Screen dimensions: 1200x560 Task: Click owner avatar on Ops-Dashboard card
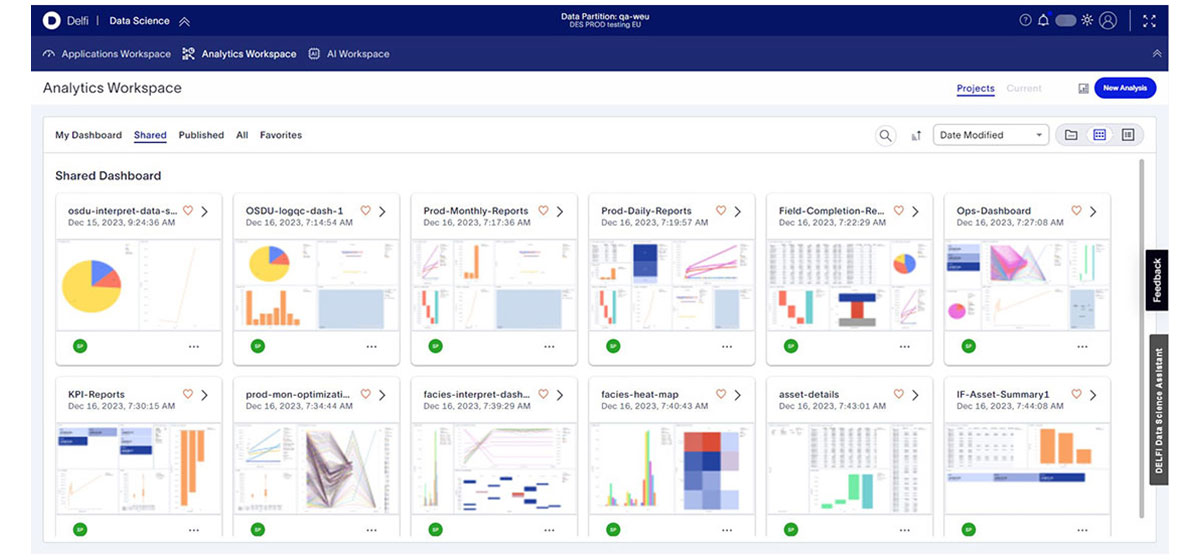tap(969, 346)
